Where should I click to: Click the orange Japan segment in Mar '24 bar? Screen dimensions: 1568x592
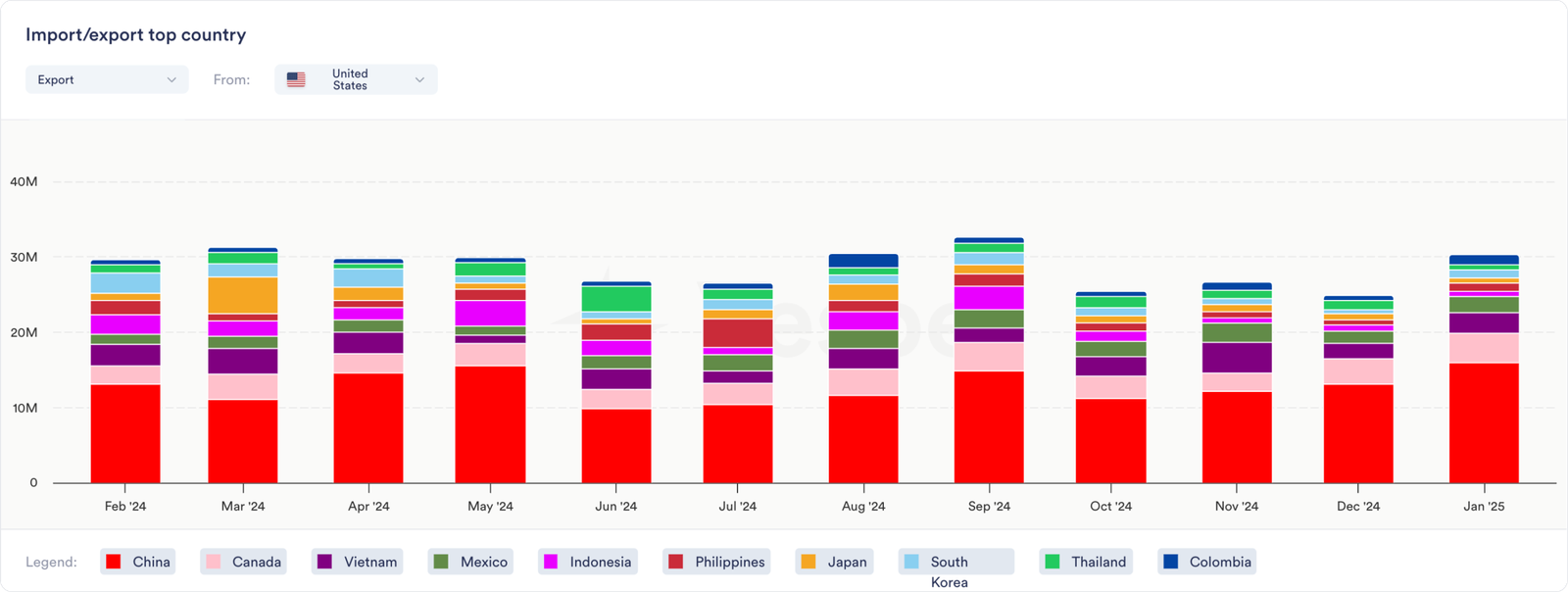242,295
